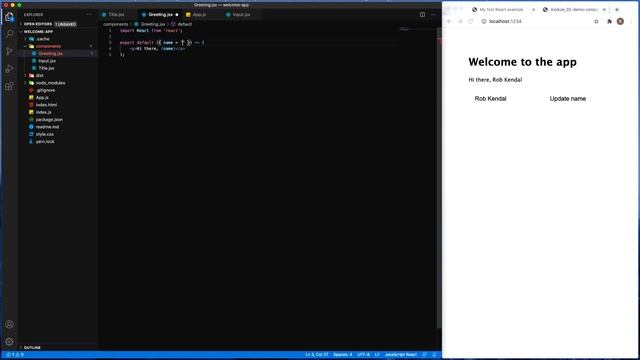Click UTF-8 encoding in status bar
Image resolution: width=640 pixels, height=360 pixels.
(363, 355)
